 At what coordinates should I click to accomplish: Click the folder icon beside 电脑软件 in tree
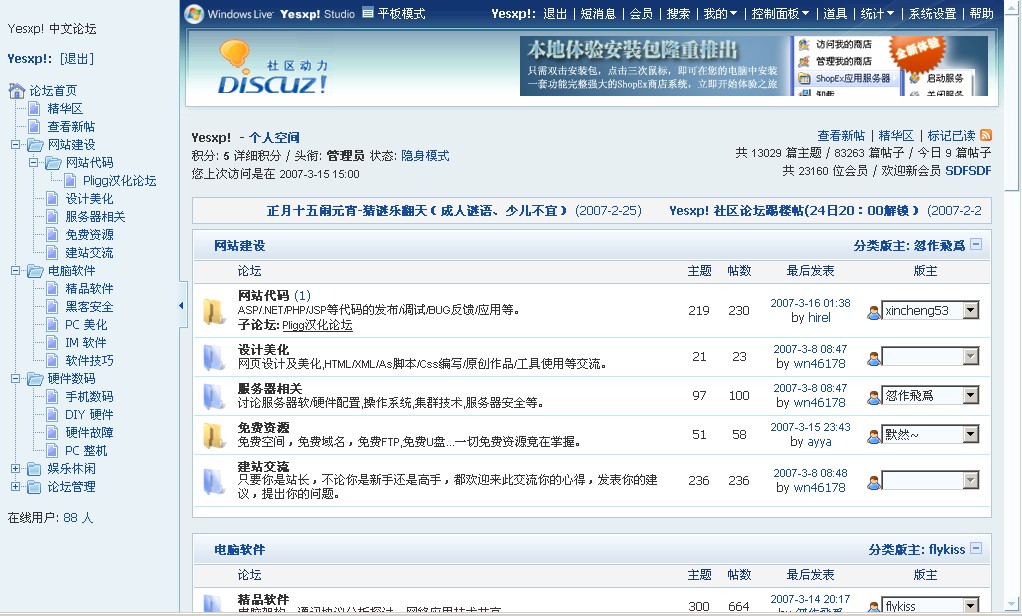coord(35,271)
